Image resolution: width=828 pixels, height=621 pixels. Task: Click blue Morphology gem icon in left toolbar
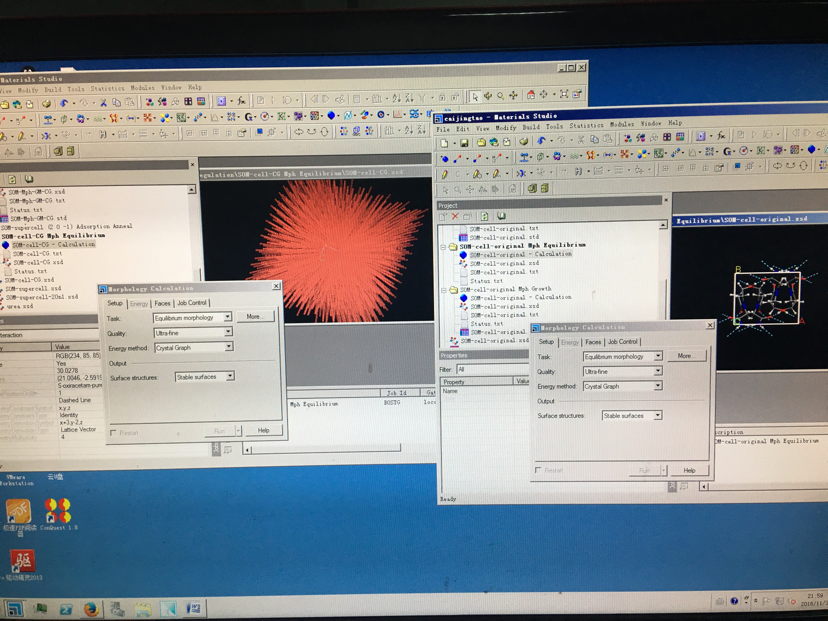coord(331,116)
